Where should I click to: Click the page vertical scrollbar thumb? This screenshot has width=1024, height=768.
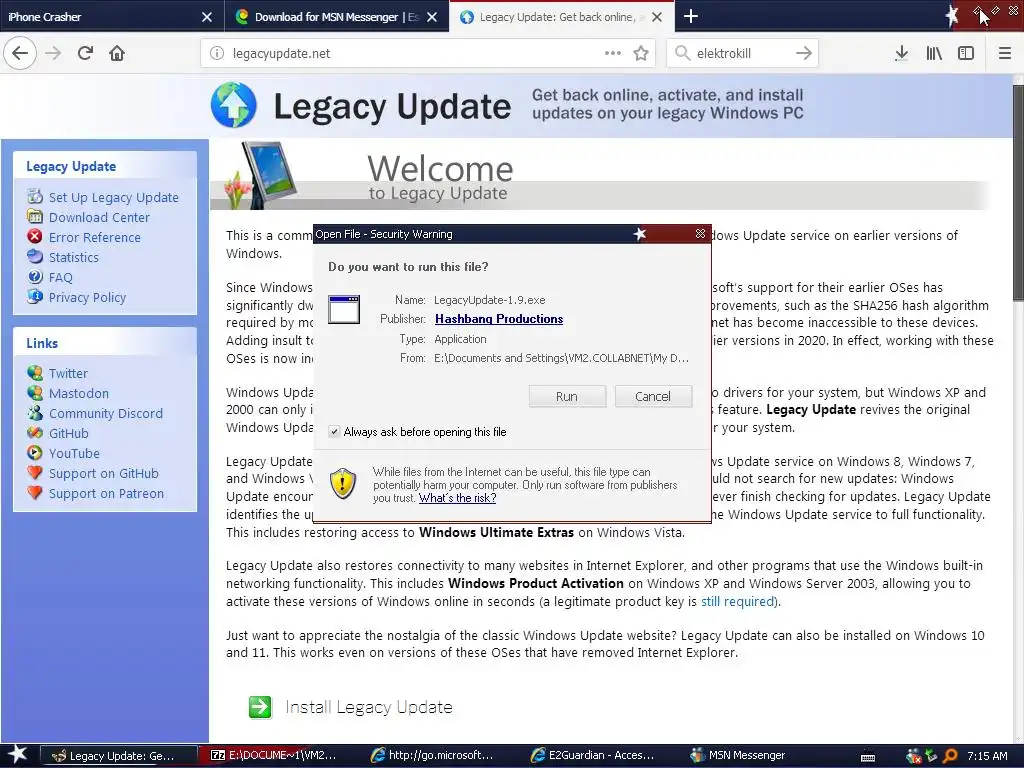tap(1017, 193)
